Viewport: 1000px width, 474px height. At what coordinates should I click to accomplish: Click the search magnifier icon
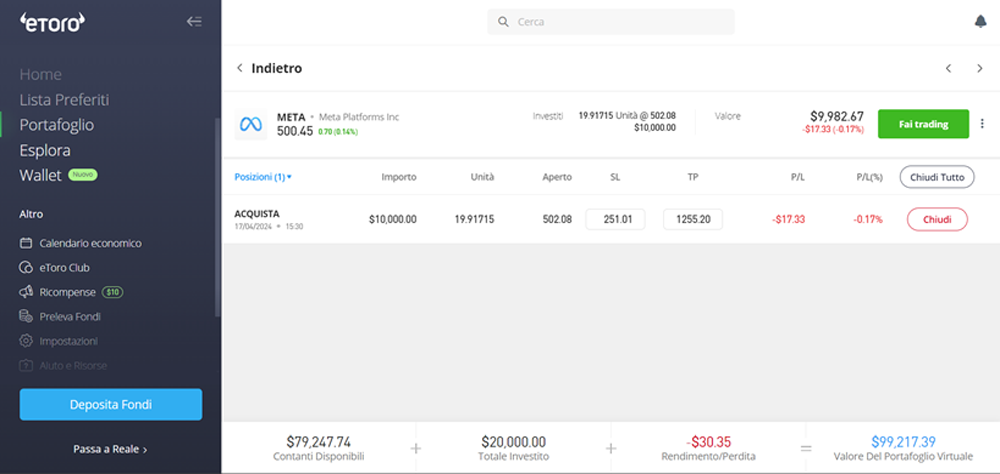[503, 22]
